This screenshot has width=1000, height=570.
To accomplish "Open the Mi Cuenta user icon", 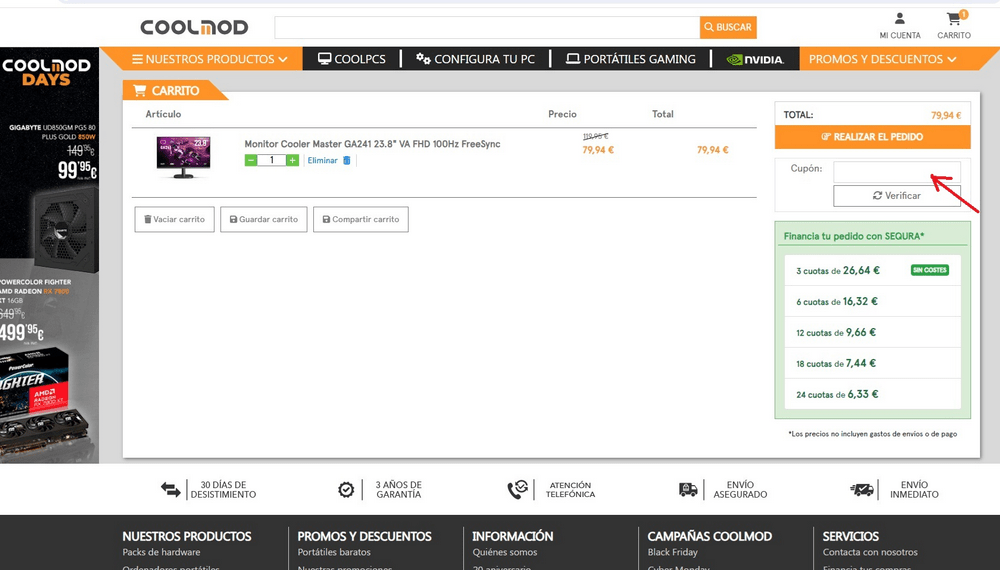I will [900, 18].
